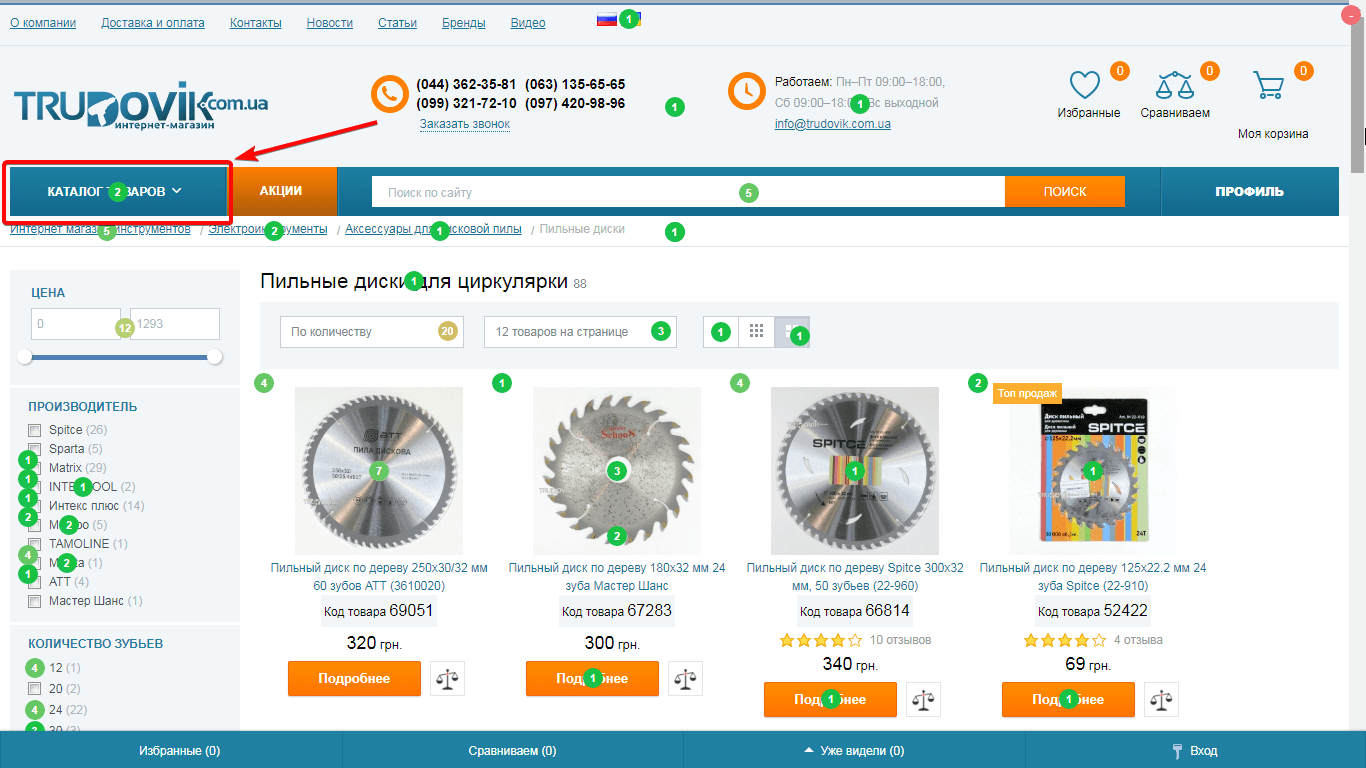Open the Видео page
This screenshot has height=768, width=1366.
pos(528,23)
